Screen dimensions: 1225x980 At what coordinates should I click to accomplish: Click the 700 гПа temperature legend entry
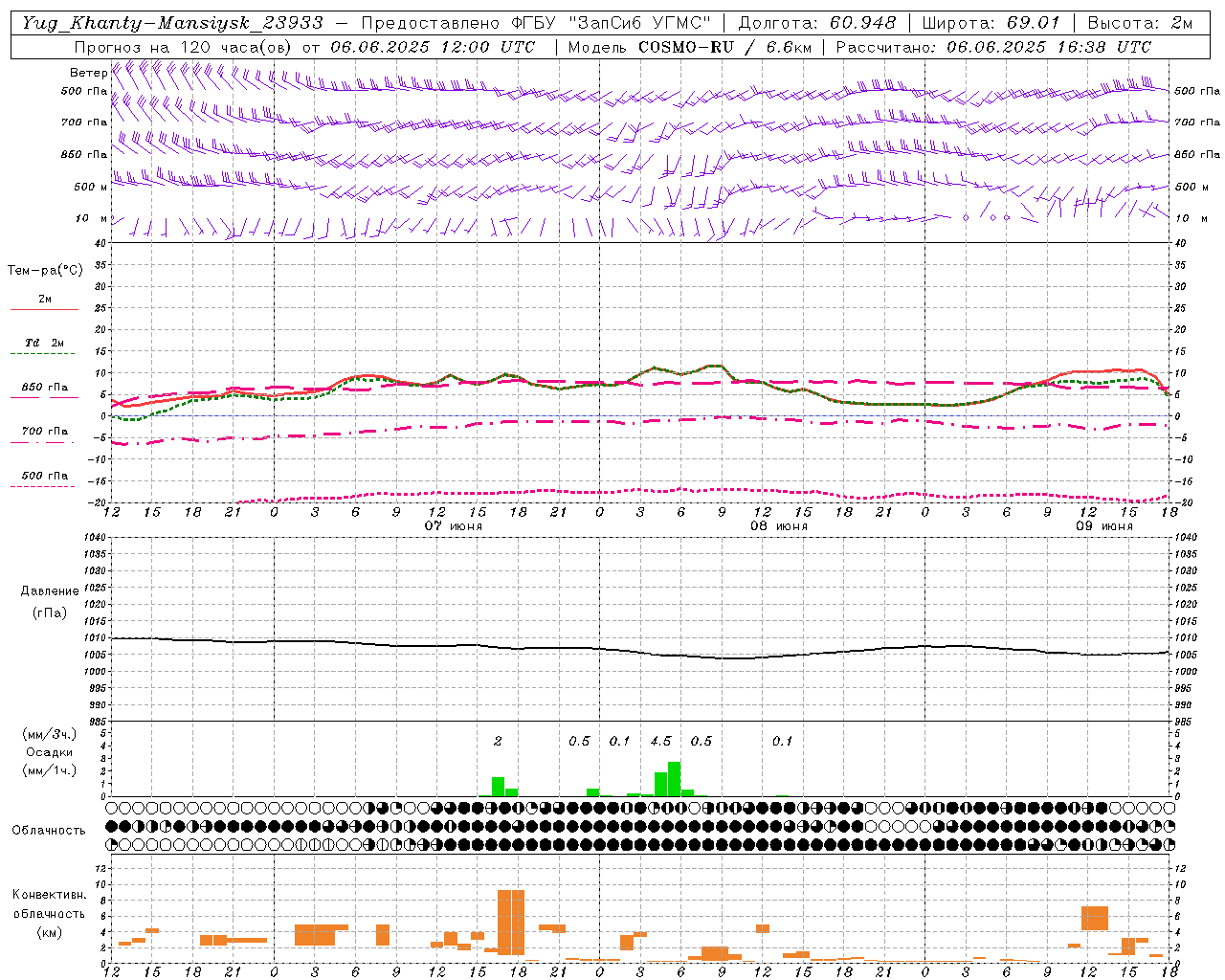click(x=45, y=432)
